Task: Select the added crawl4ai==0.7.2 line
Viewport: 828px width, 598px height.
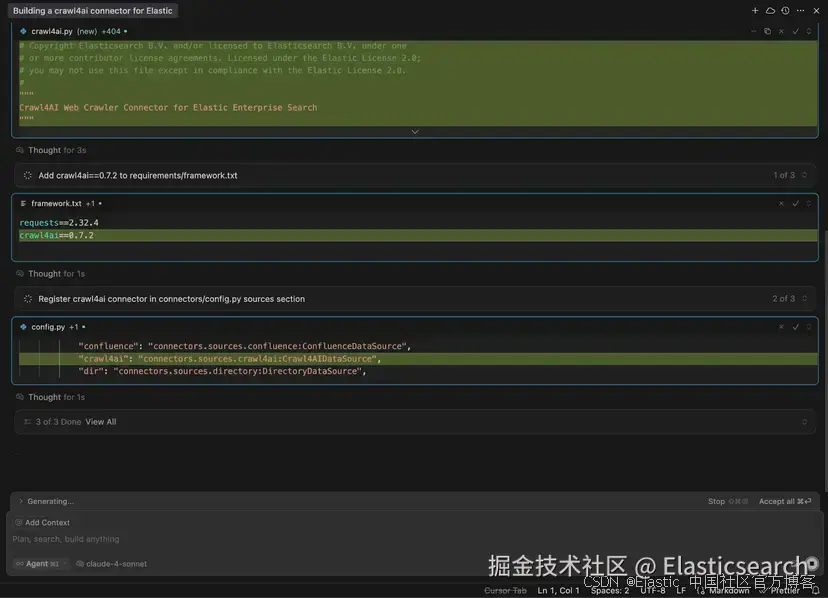Action: 418,235
